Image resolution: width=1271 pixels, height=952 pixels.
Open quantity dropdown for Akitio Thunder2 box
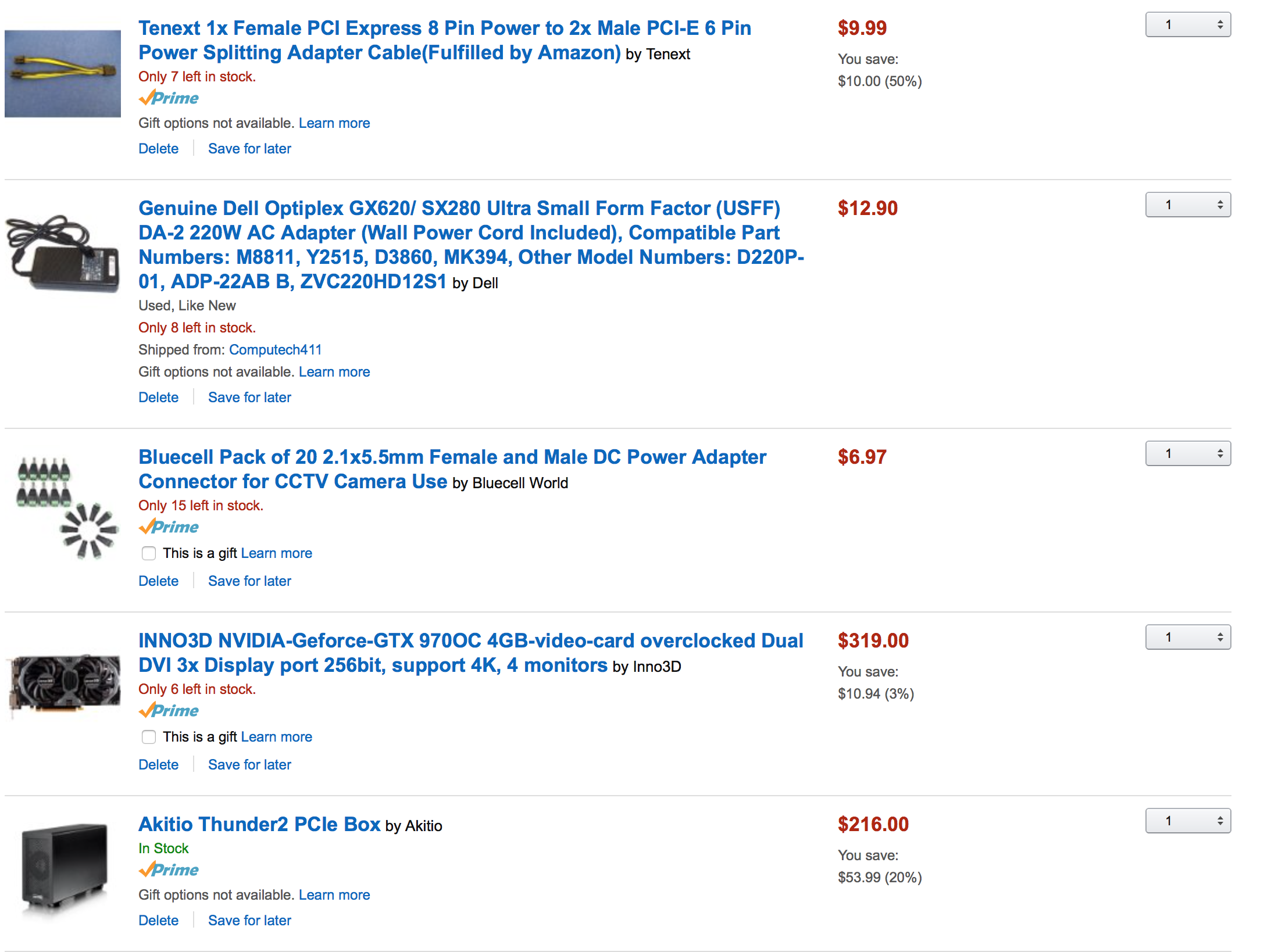click(1188, 821)
